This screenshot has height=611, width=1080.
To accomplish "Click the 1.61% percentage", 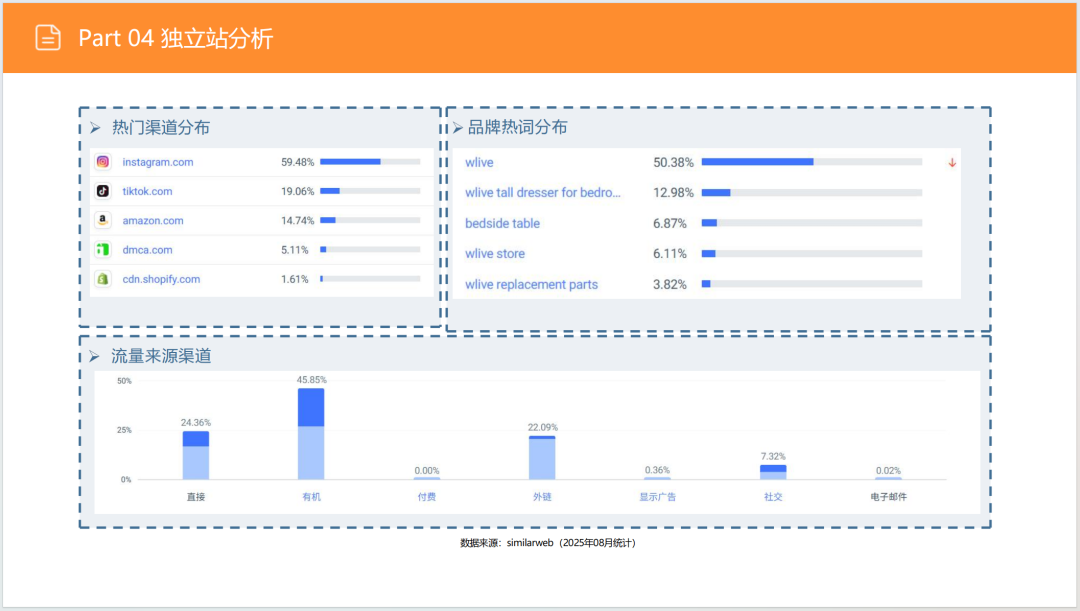I will [x=295, y=279].
